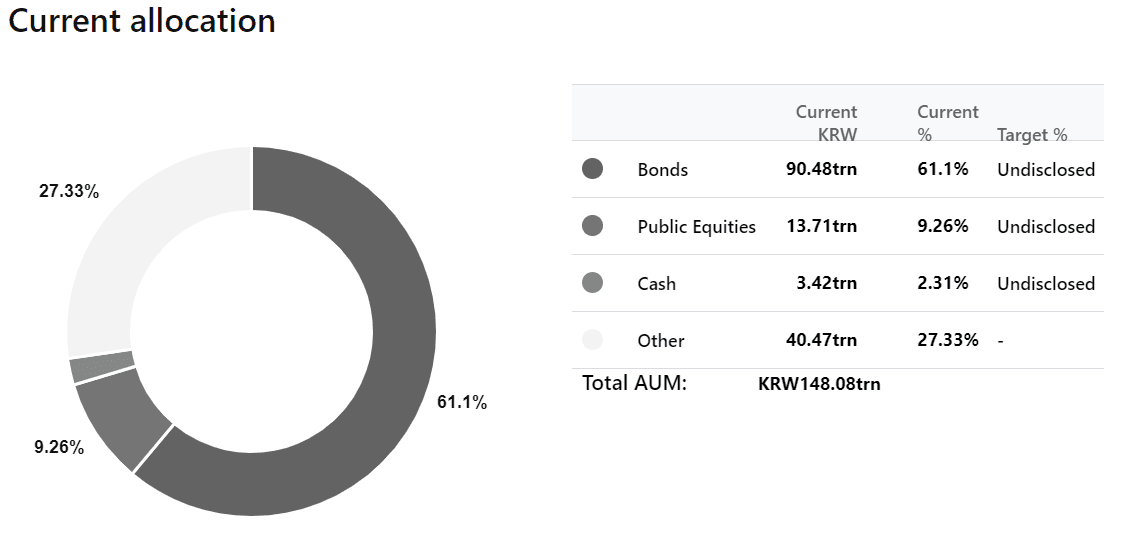Click the Public Equities row label
The width and height of the screenshot is (1144, 540).
pyautogui.click(x=697, y=227)
